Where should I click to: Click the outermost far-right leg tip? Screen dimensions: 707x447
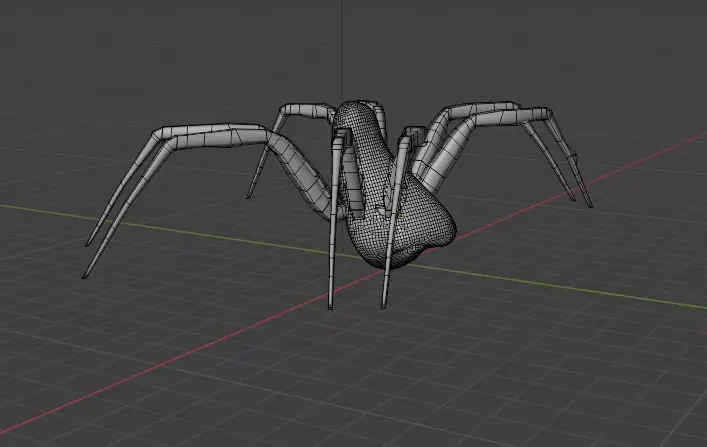[x=590, y=204]
